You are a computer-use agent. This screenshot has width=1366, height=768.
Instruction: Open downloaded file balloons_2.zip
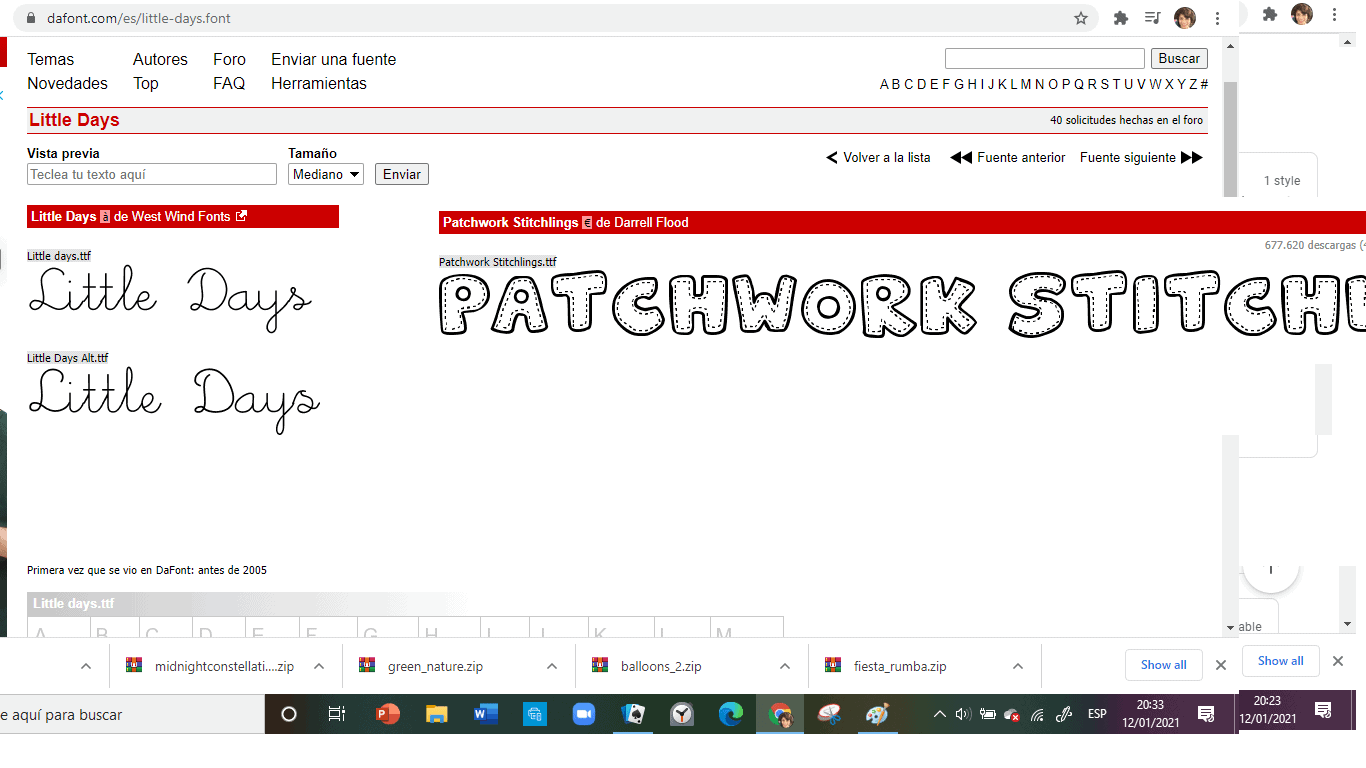661,666
